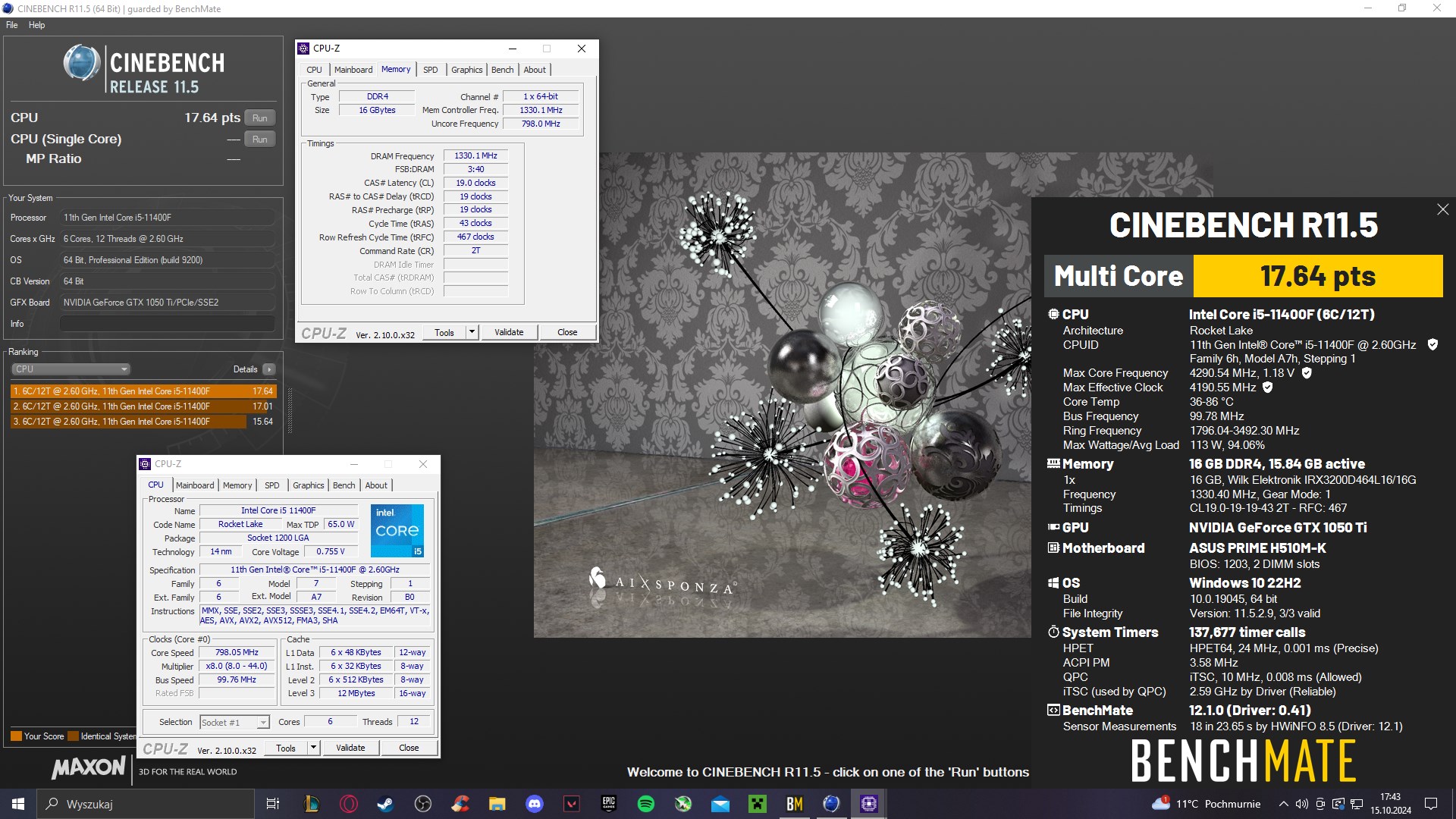The image size is (1456, 819).
Task: Open the notification center icon
Action: tap(1431, 804)
